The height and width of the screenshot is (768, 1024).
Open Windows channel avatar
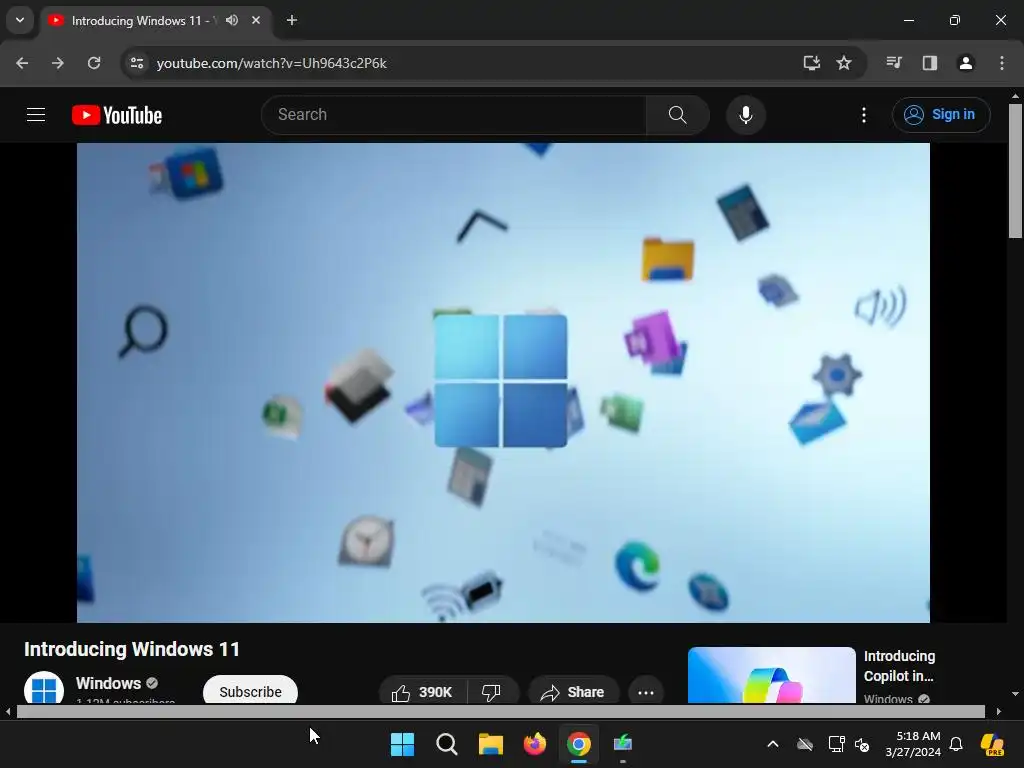coord(44,688)
